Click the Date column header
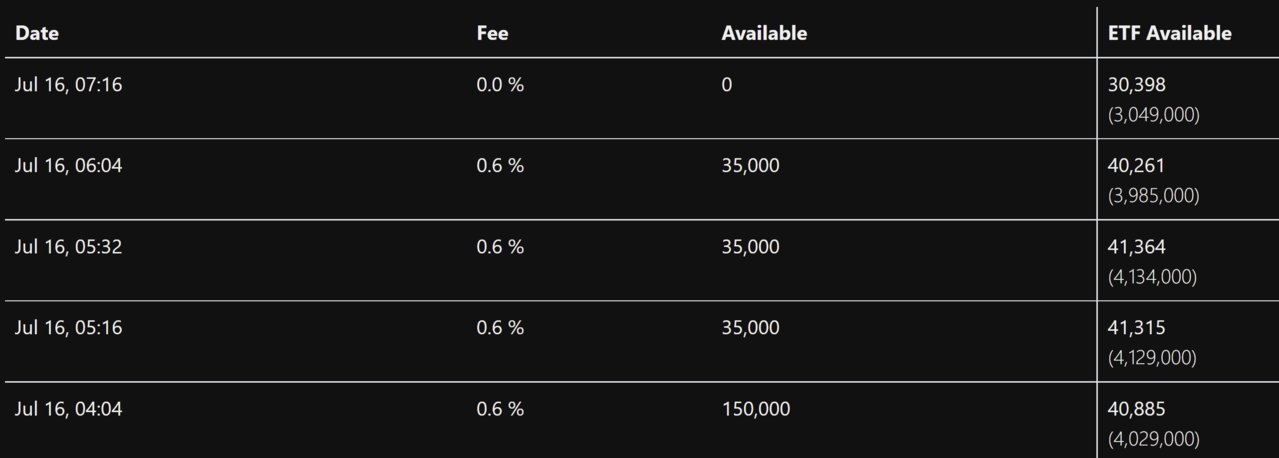1279x458 pixels. pos(37,33)
